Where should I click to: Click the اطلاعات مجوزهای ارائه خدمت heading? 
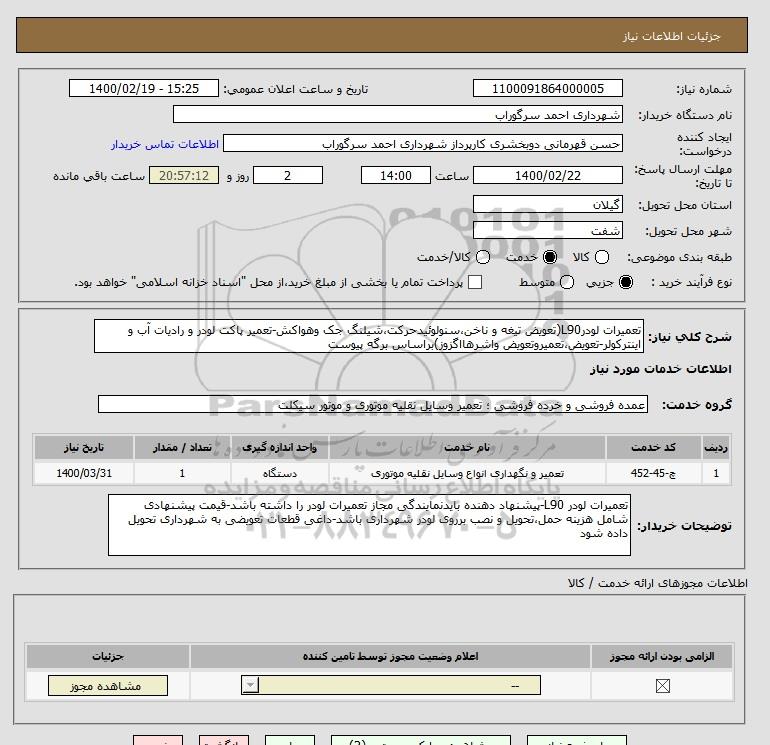658,583
